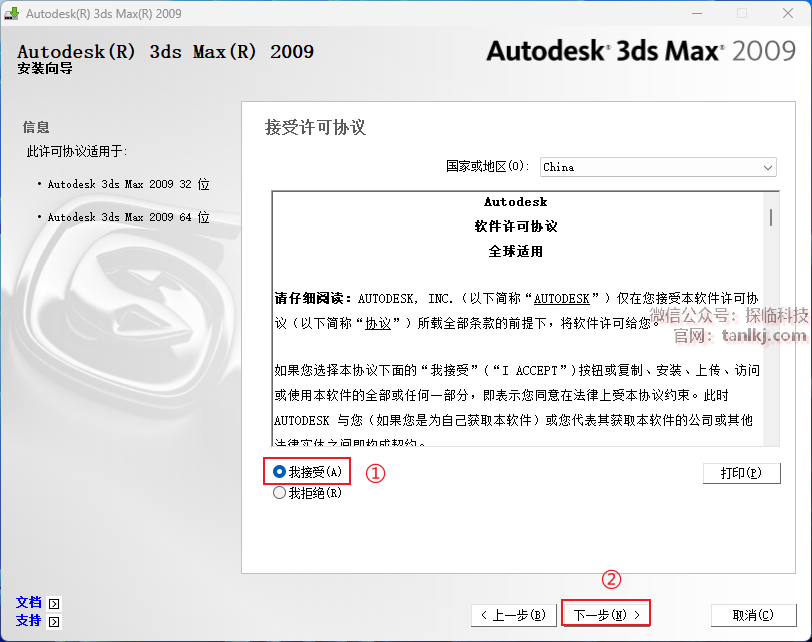Open the 国家或地区 dropdown showing China

pyautogui.click(x=658, y=167)
